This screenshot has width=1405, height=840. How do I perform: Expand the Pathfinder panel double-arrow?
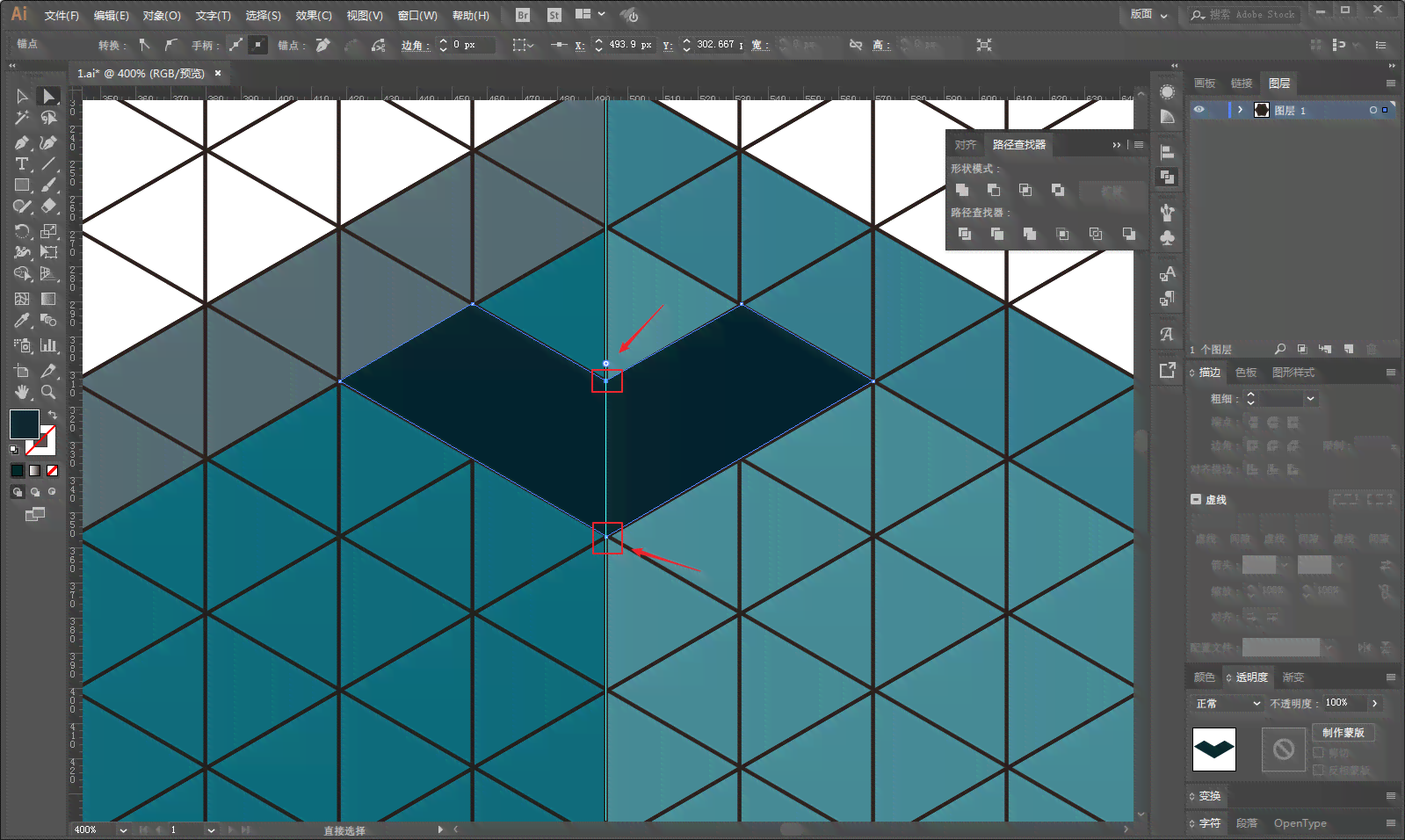coord(1117,145)
